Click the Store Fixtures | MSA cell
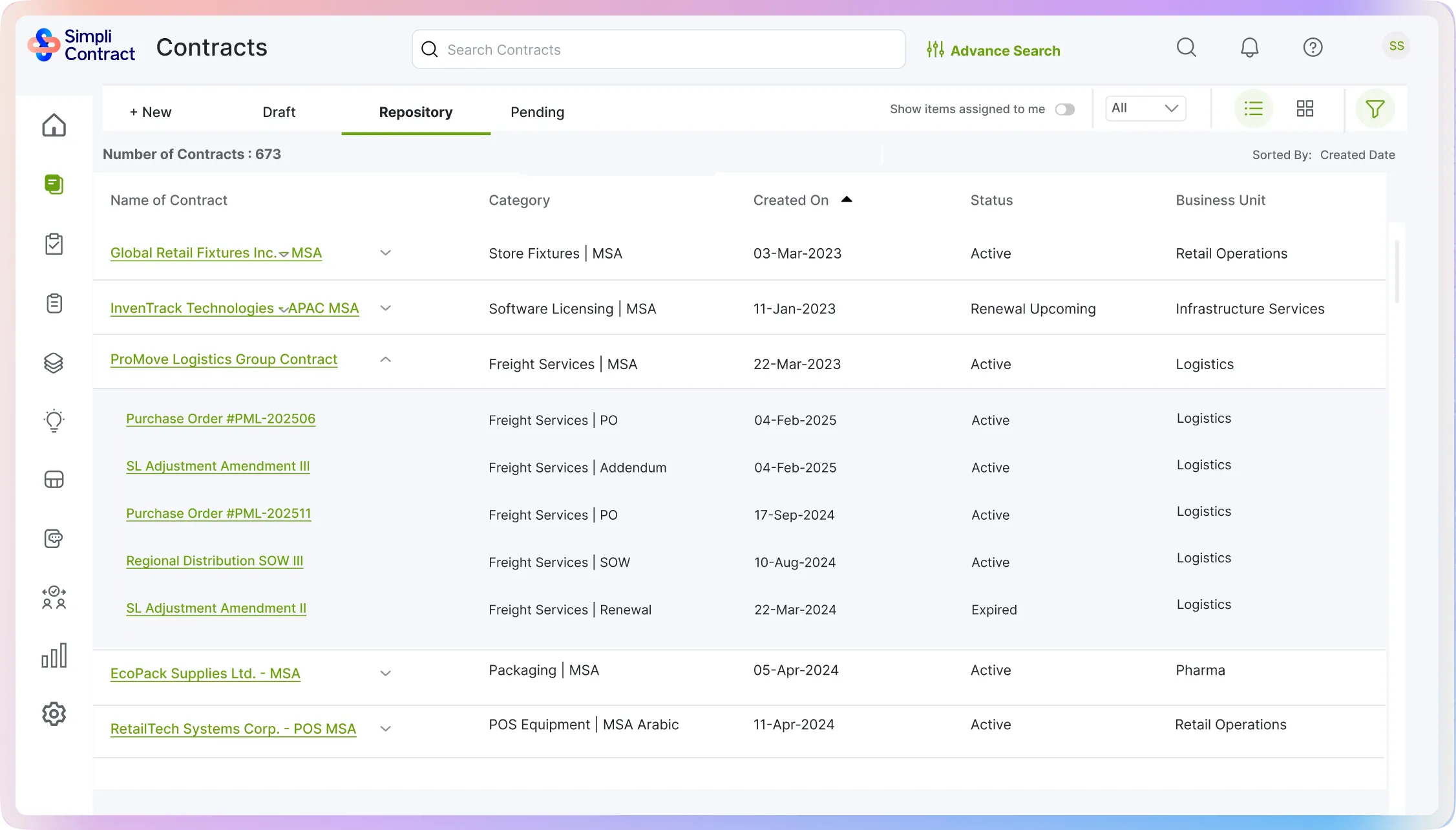The image size is (1456, 830). pos(555,253)
